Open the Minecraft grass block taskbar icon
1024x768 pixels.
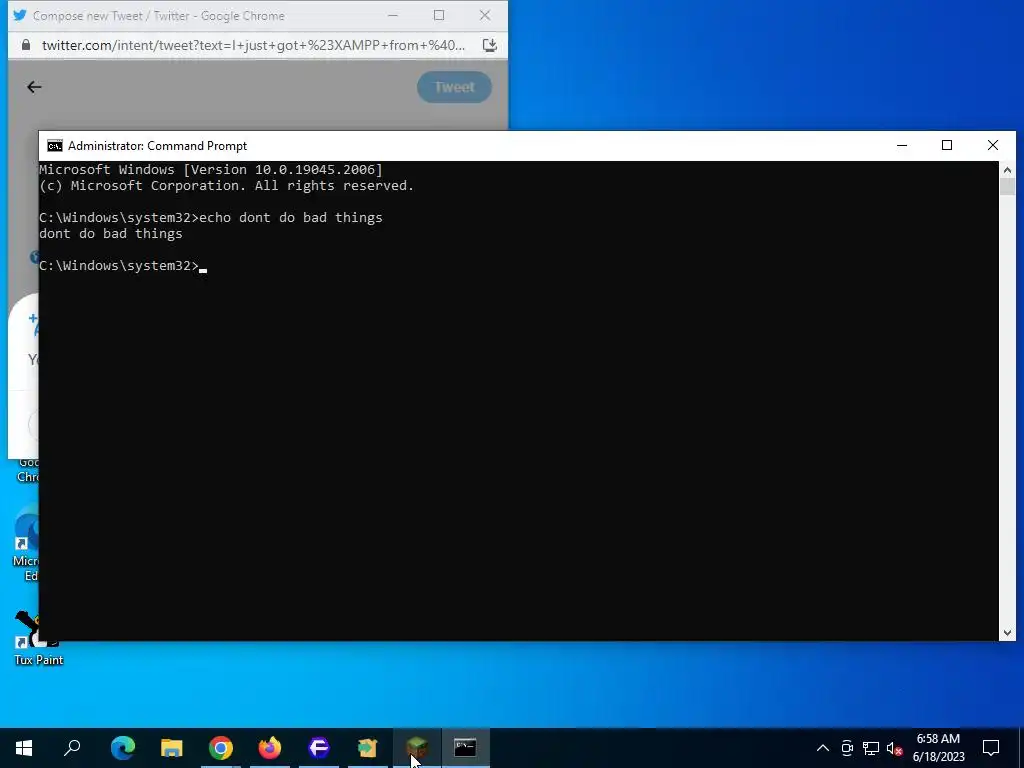pyautogui.click(x=417, y=748)
